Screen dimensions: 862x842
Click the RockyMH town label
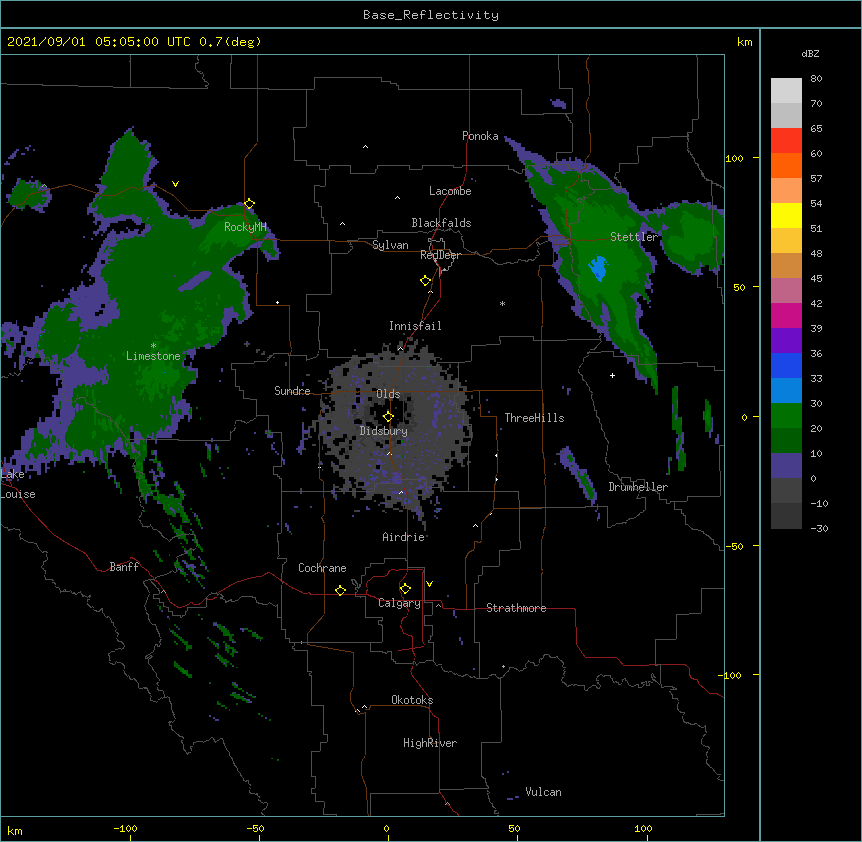[245, 226]
